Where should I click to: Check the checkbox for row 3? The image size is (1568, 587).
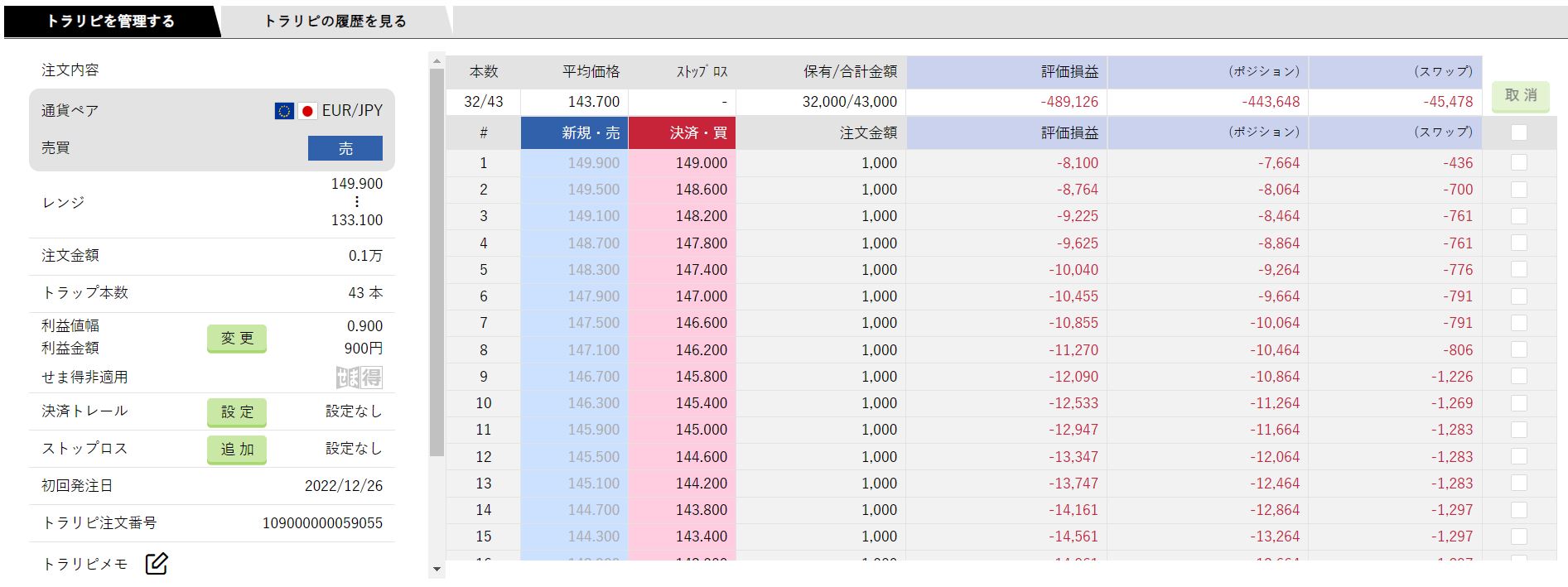click(x=1519, y=216)
